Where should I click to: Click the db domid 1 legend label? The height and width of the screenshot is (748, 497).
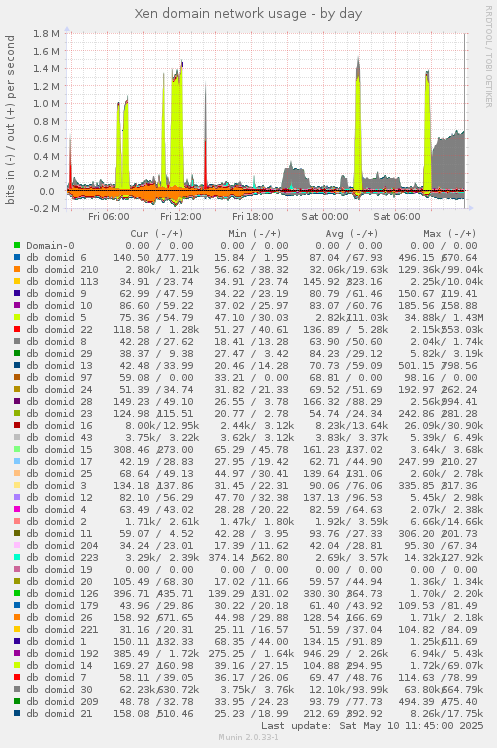click(x=56, y=642)
